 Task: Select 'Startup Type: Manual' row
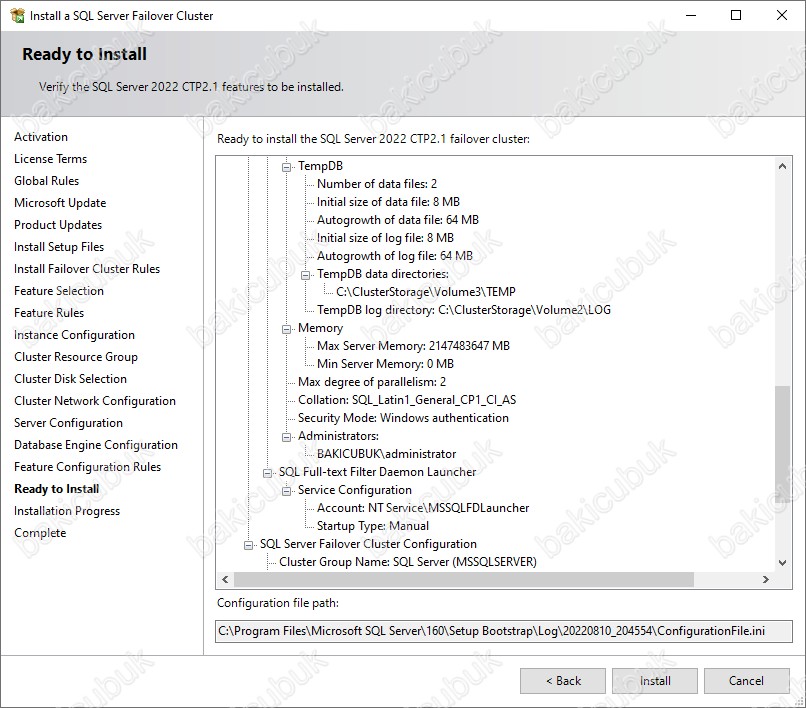click(373, 526)
